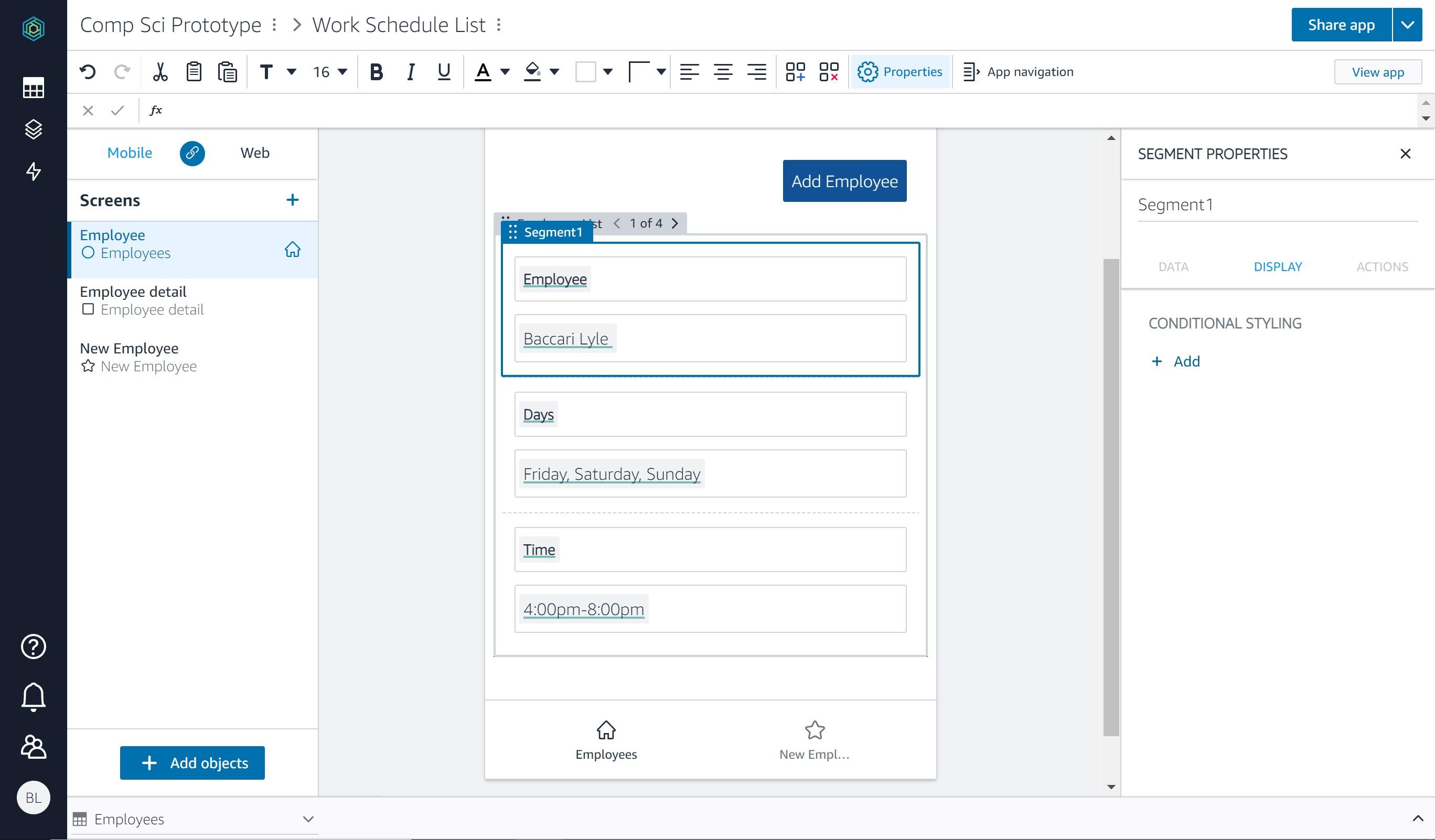Click the Italic formatting icon
The image size is (1435, 840).
(409, 71)
